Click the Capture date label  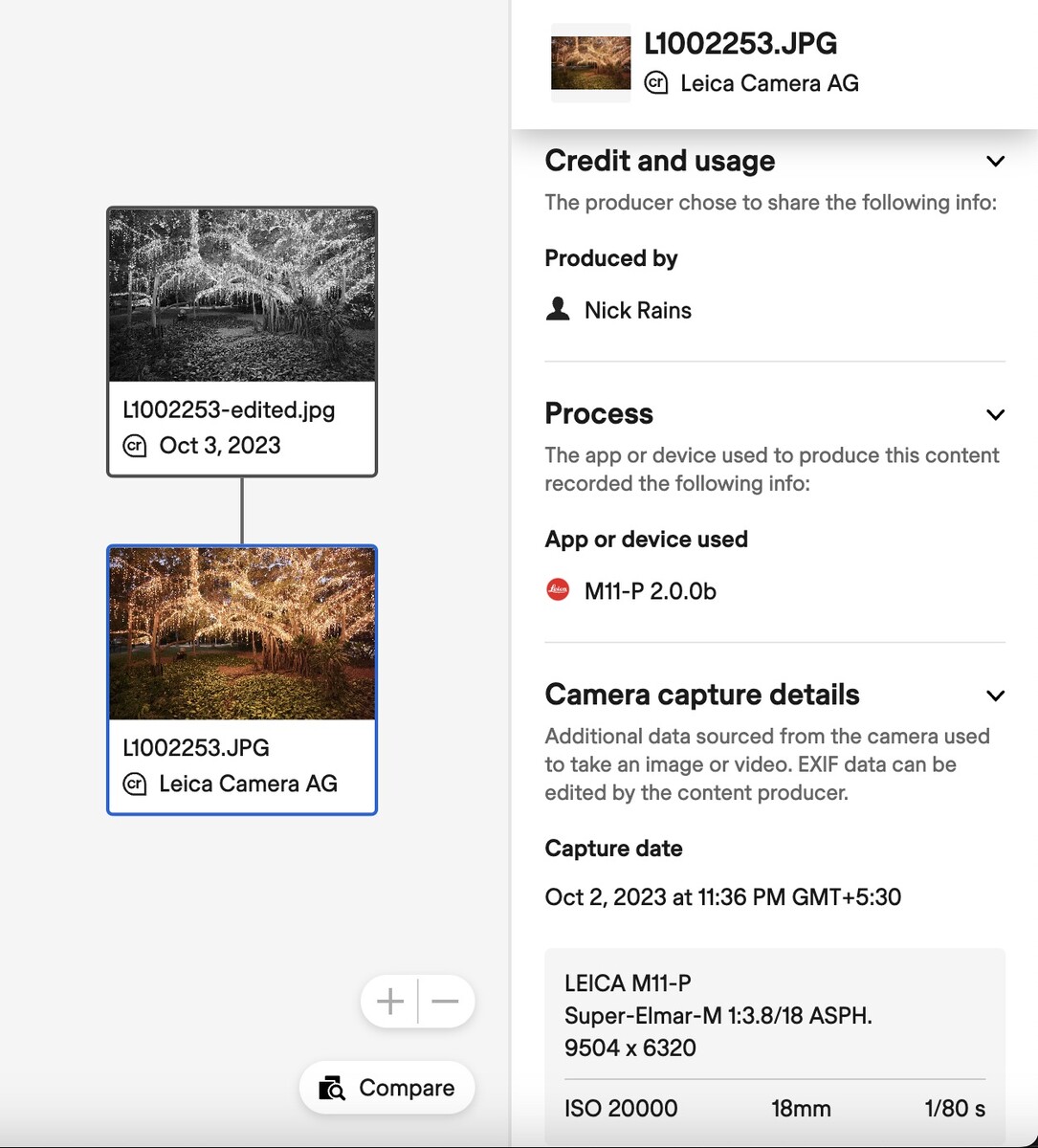(x=614, y=849)
